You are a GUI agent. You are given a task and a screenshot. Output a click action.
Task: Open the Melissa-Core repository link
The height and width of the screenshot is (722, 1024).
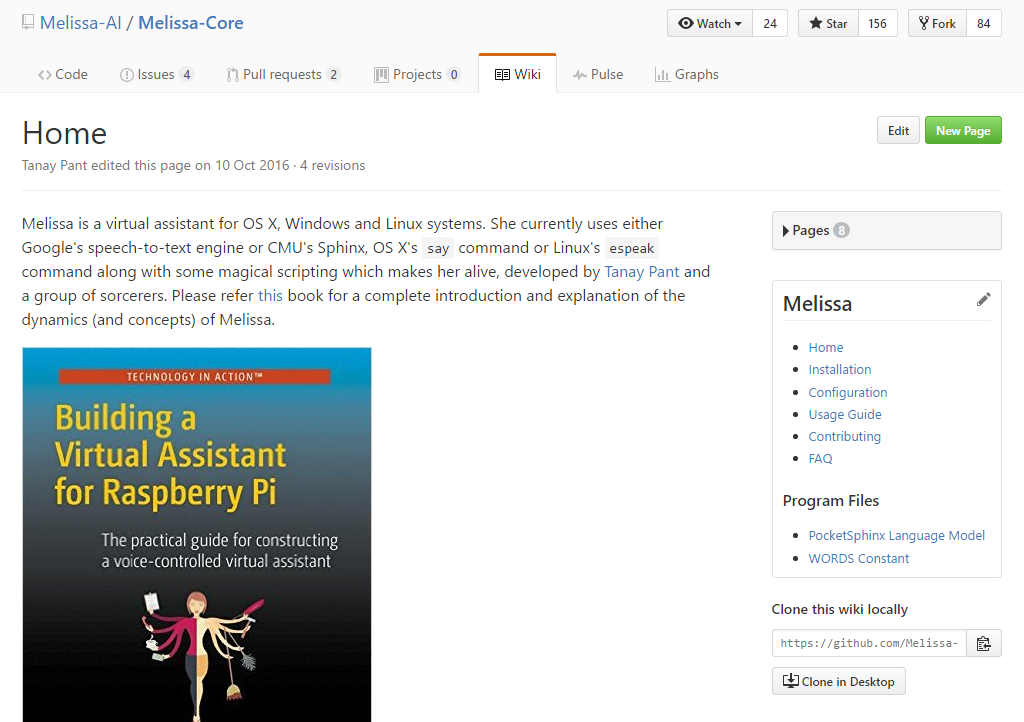pyautogui.click(x=191, y=23)
